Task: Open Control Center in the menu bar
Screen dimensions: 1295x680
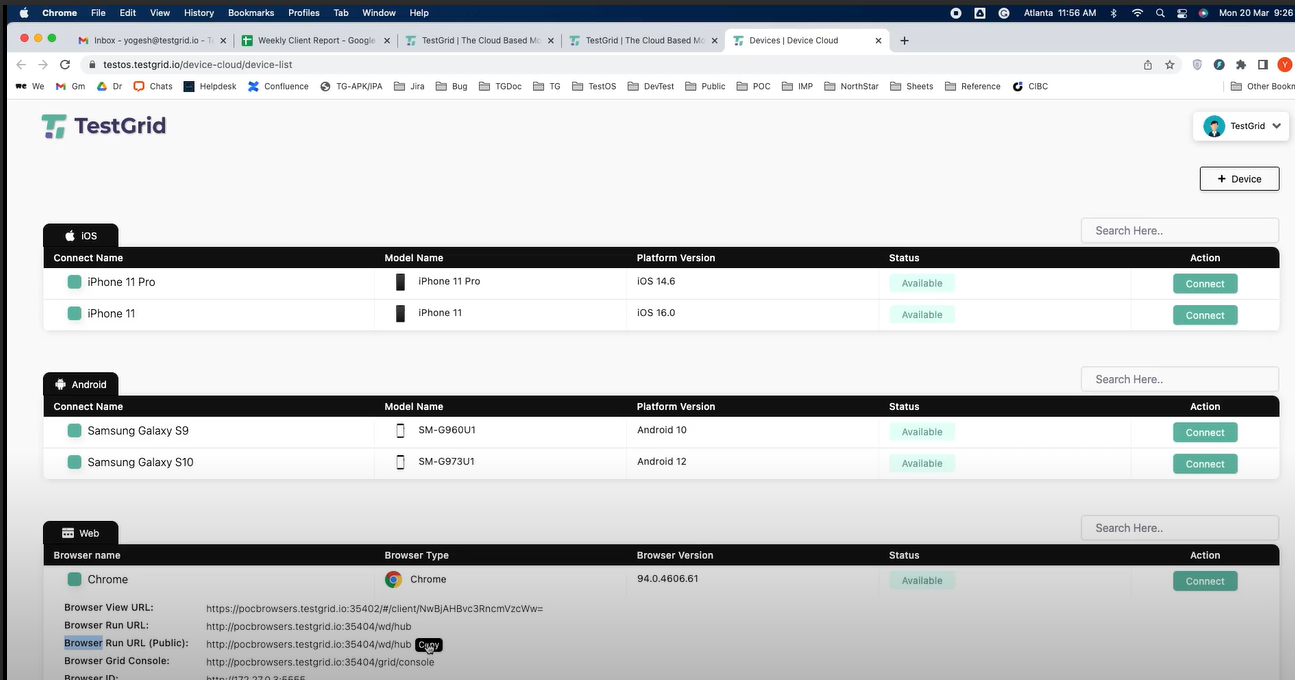Action: pos(1182,13)
